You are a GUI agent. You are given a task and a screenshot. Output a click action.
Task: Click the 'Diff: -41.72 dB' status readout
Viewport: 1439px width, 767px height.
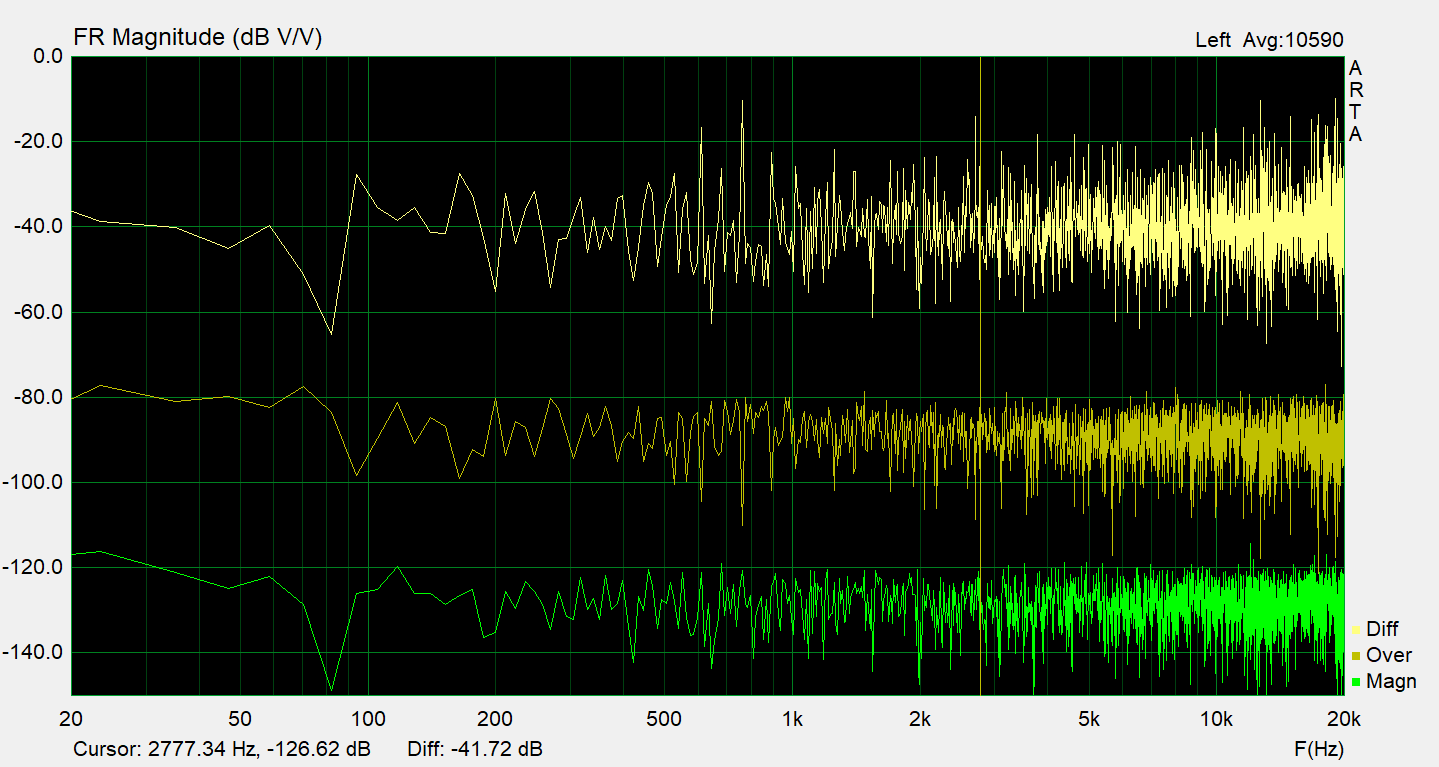476,749
